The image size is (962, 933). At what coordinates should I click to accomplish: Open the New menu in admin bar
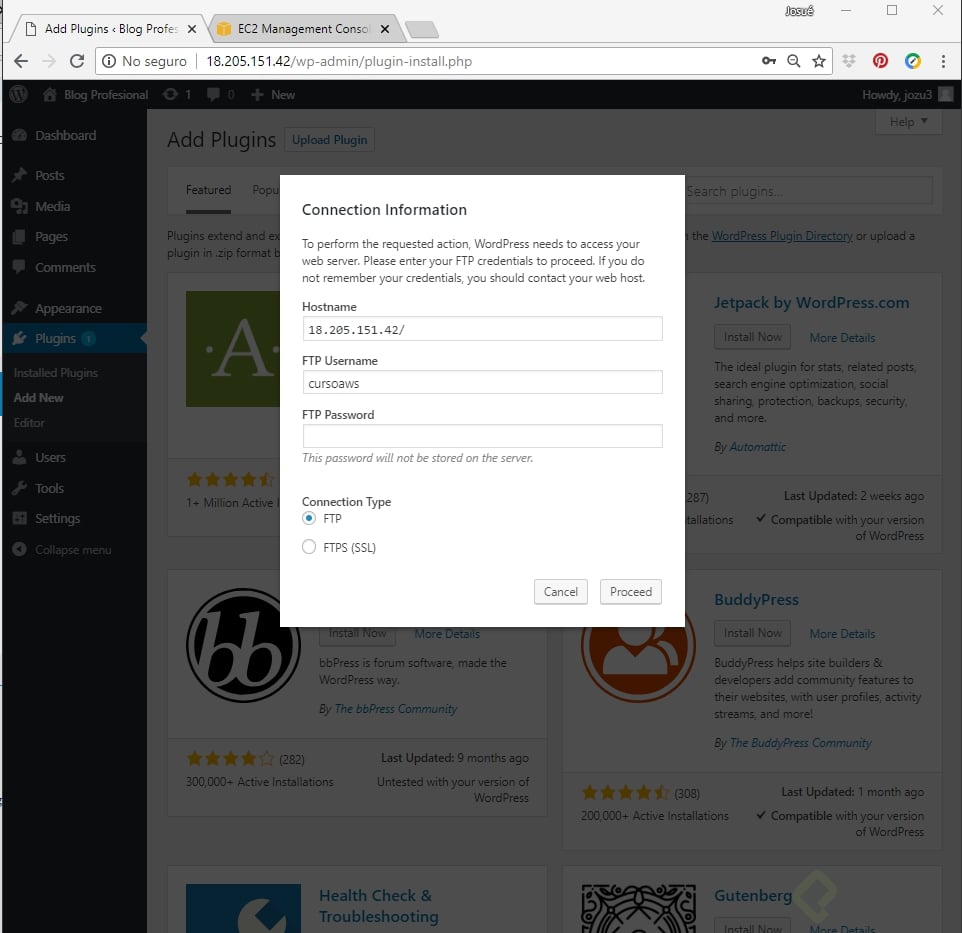coord(274,94)
